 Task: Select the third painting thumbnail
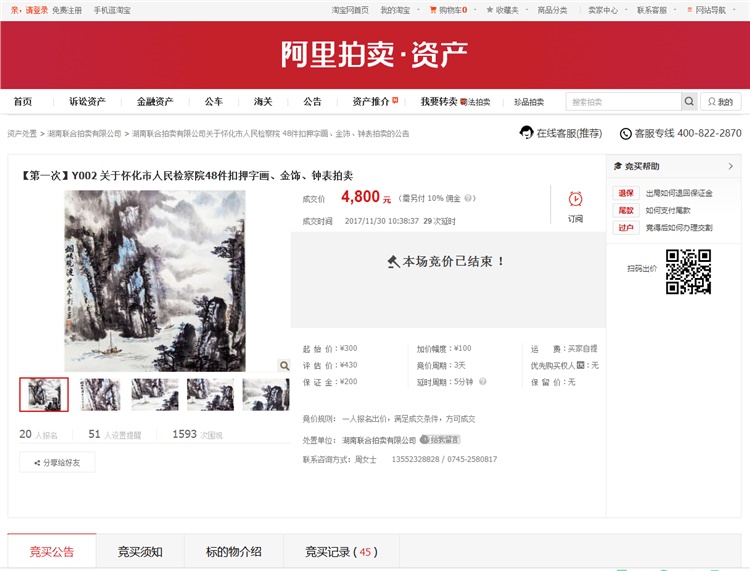(x=155, y=395)
